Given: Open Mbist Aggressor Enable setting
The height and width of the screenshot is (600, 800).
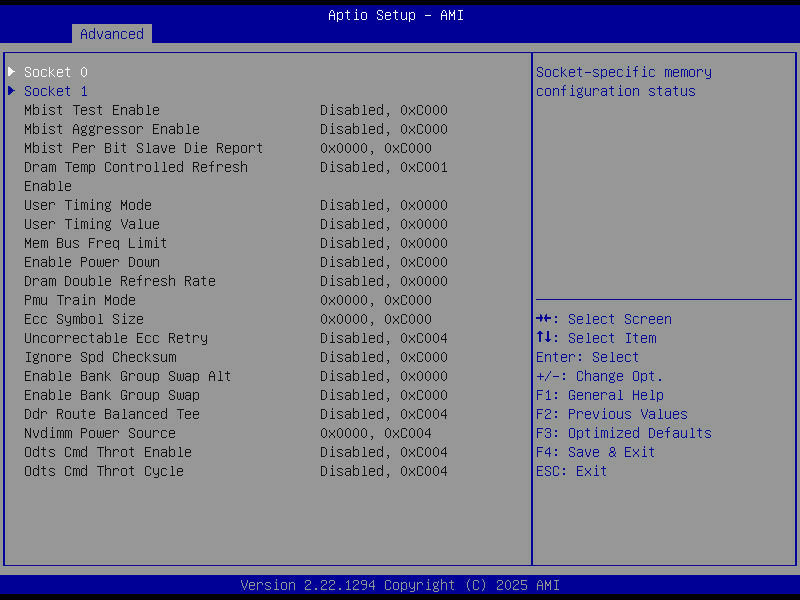Looking at the screenshot, I should point(111,128).
